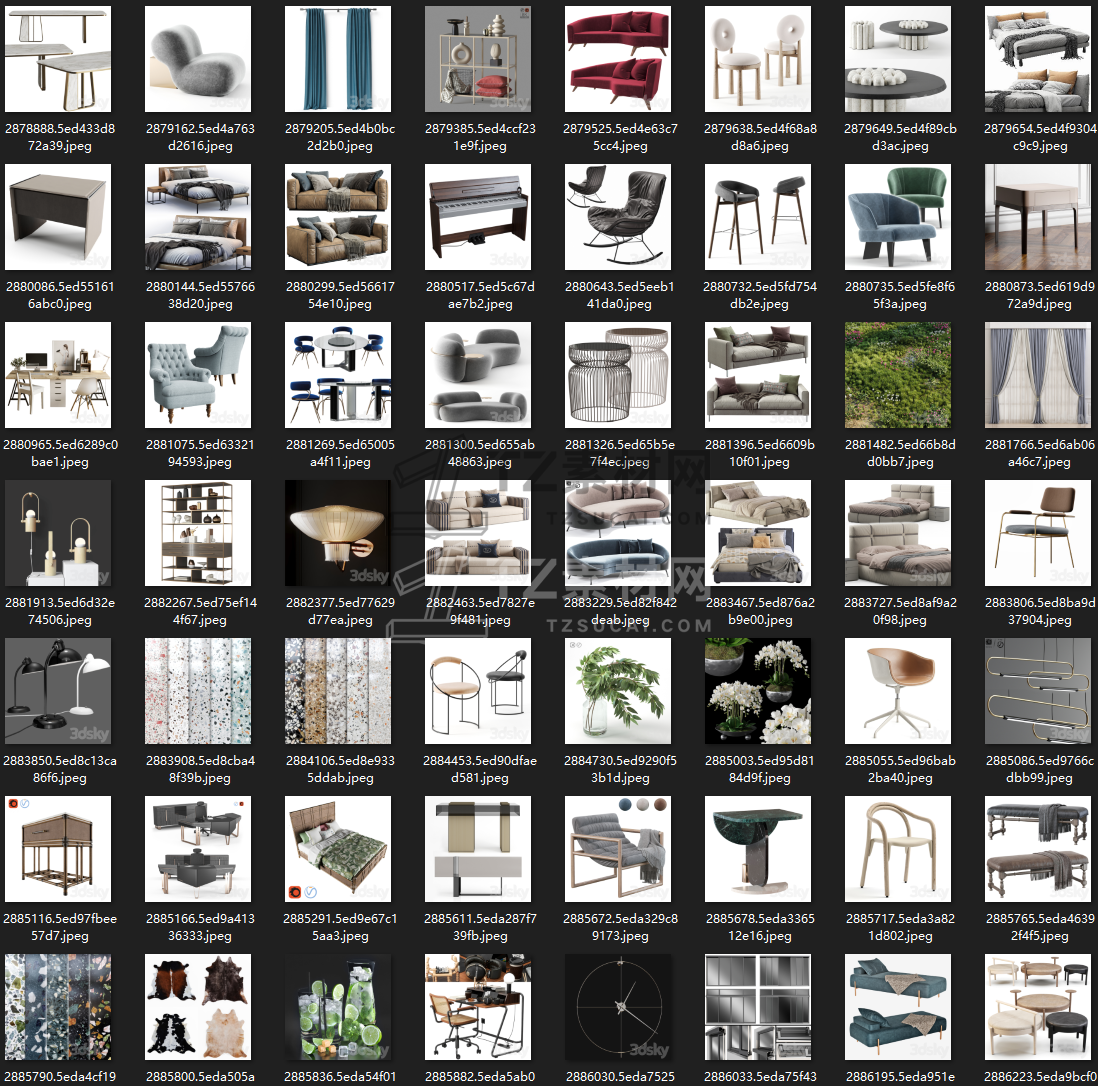Select the upholstered benches thumbnail 2885765
Viewport: 1098px width, 1086px height.
[x=1038, y=849]
